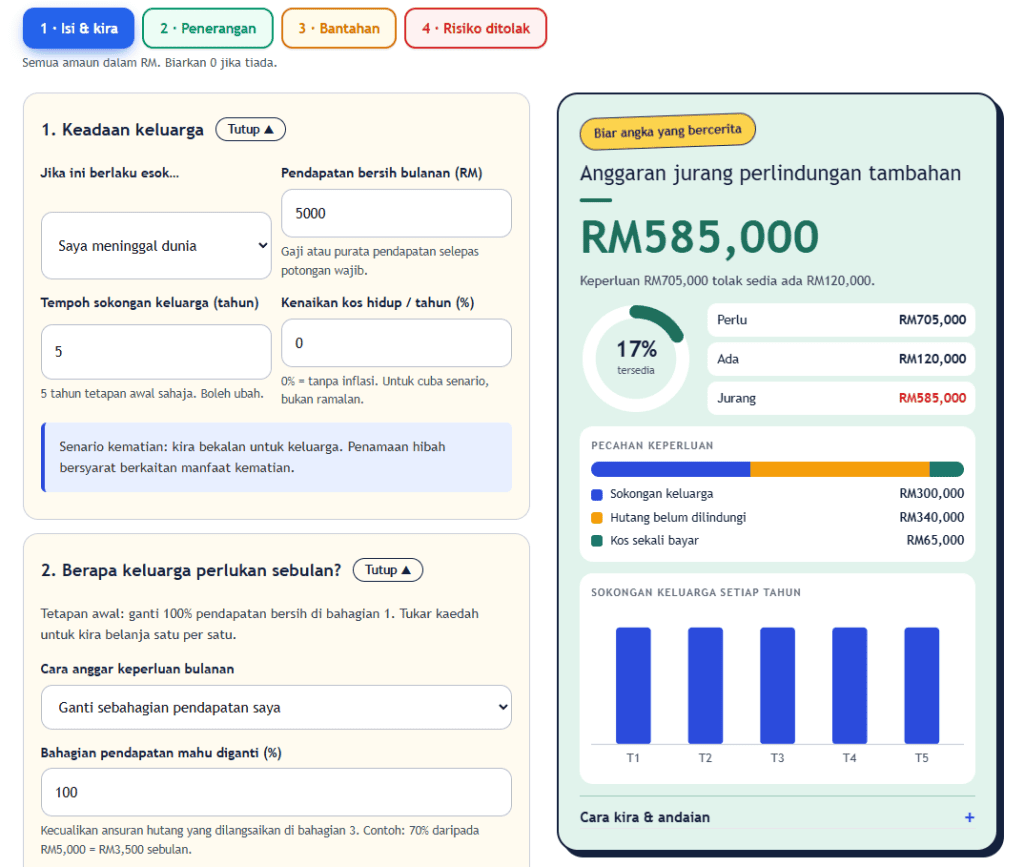
Task: Click the blue segment of Pecahan keperluan bar
Action: [671, 469]
